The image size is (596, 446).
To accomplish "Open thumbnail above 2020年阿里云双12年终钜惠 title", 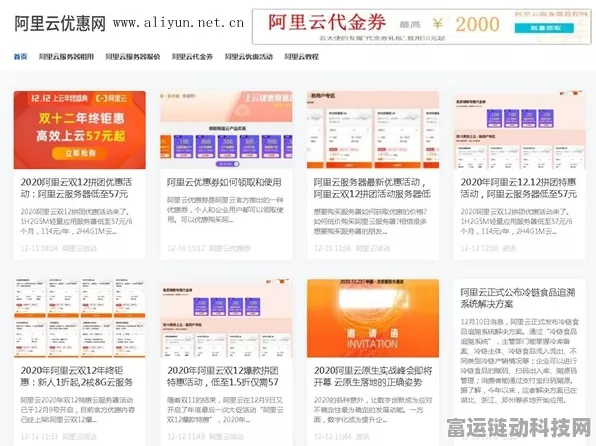I will (79, 318).
